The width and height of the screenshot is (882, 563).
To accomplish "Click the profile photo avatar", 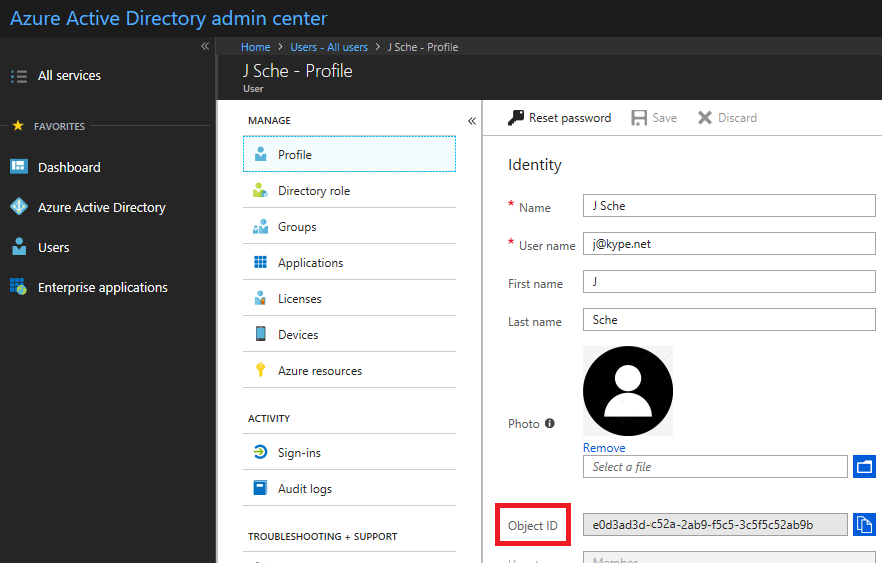I will (628, 390).
